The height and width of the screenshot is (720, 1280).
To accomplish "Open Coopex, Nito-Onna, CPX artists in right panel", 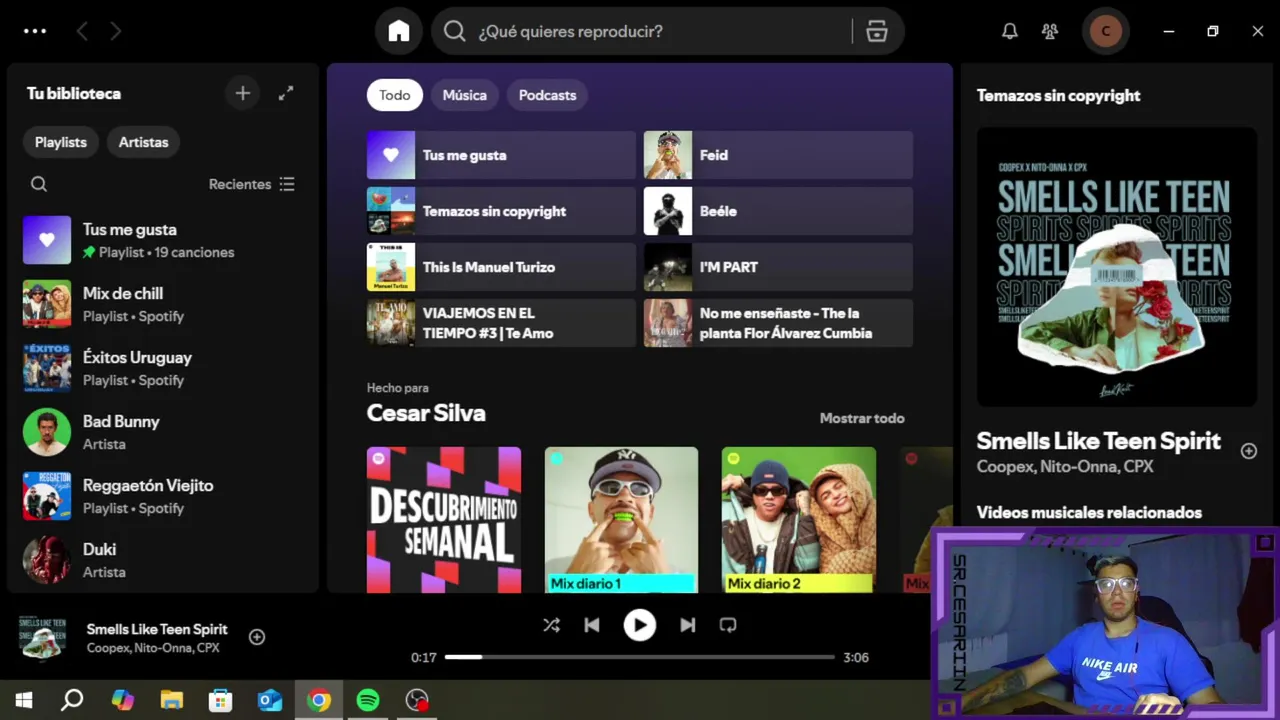I will click(x=1065, y=467).
